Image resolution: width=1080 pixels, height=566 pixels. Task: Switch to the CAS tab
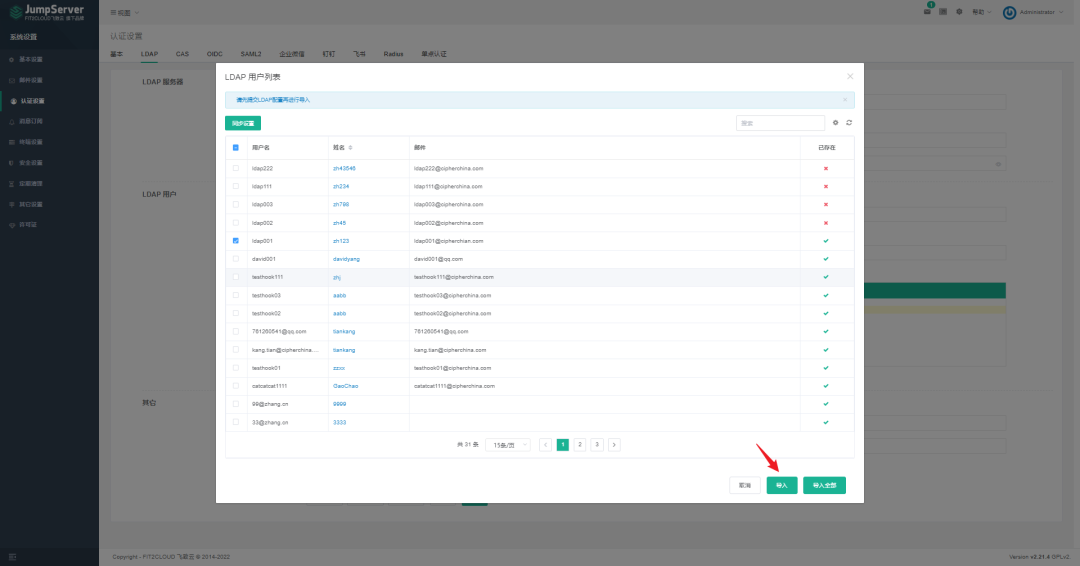tap(182, 54)
